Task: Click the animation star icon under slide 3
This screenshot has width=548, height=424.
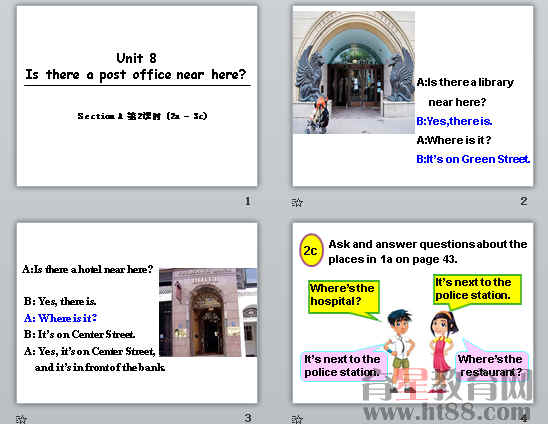Action: (x=21, y=419)
